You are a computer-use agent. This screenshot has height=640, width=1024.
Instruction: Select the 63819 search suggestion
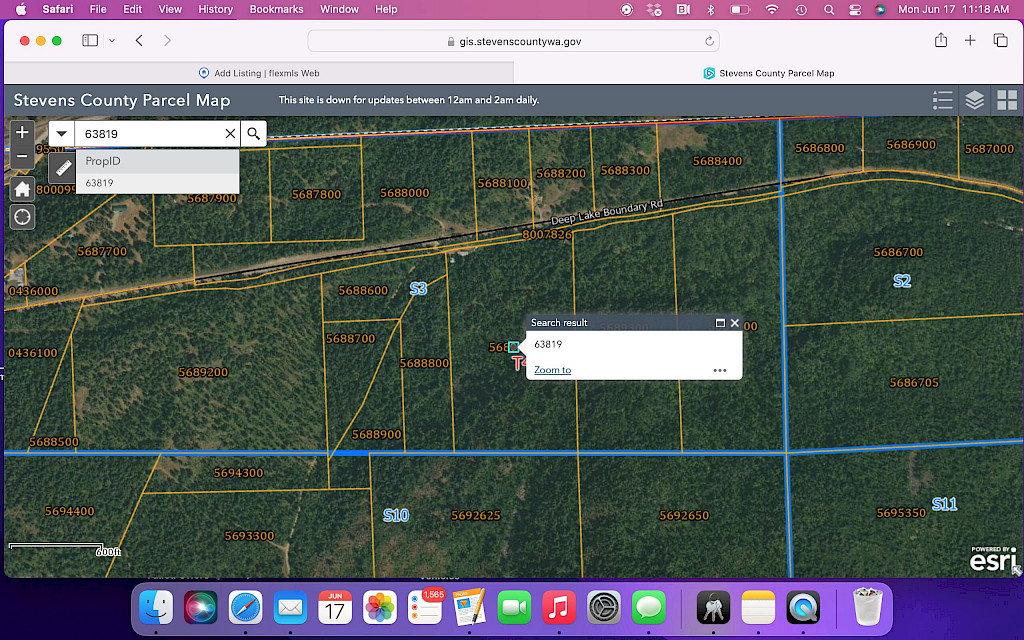(99, 183)
